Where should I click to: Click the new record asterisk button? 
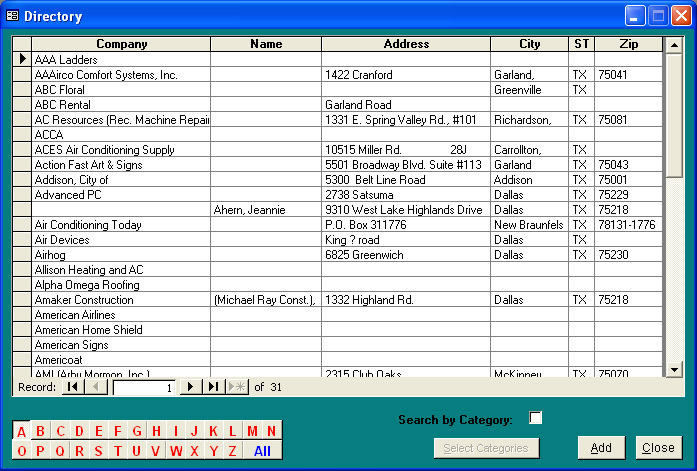pyautogui.click(x=237, y=387)
